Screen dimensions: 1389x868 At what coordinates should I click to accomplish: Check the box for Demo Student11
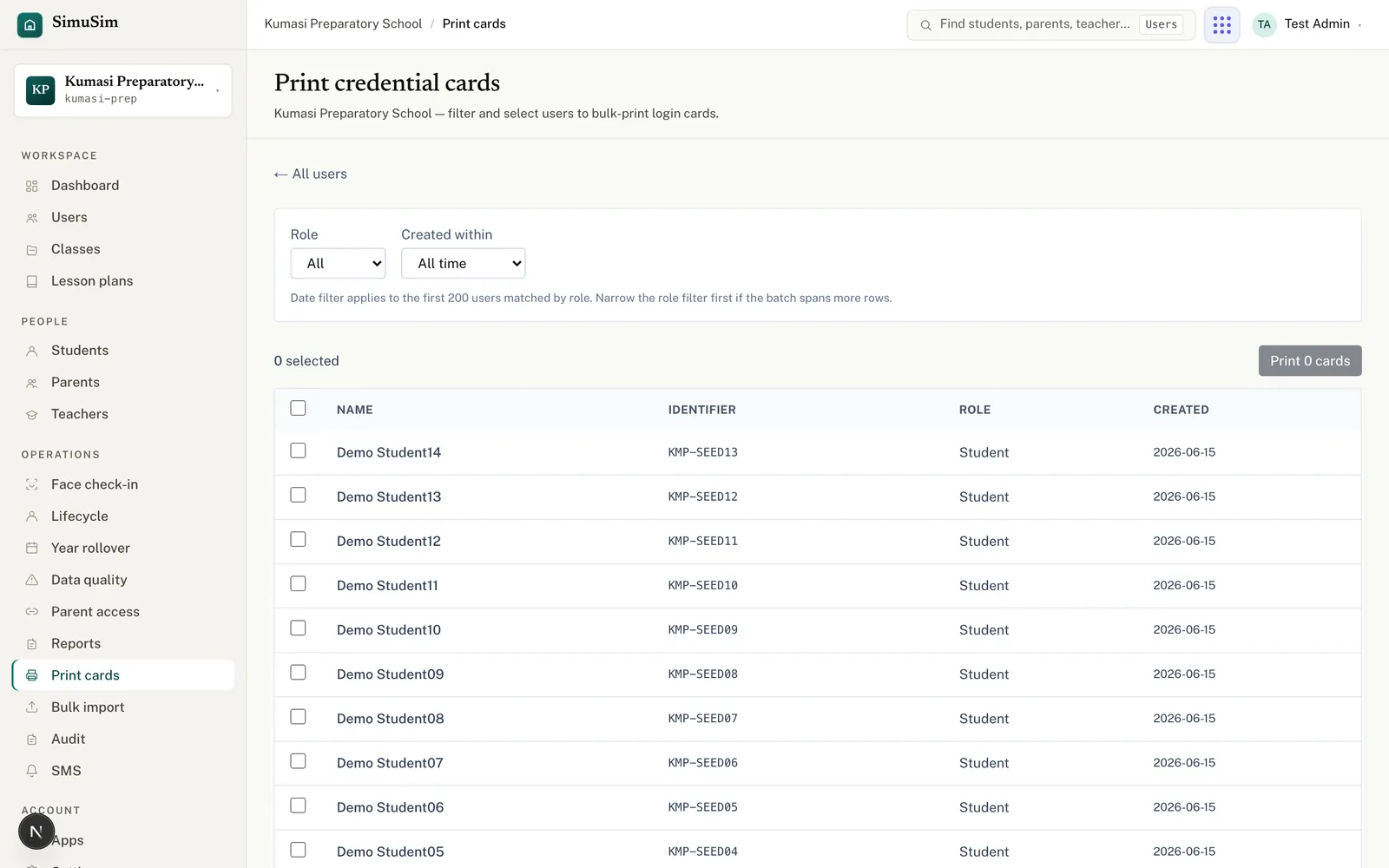pyautogui.click(x=298, y=583)
